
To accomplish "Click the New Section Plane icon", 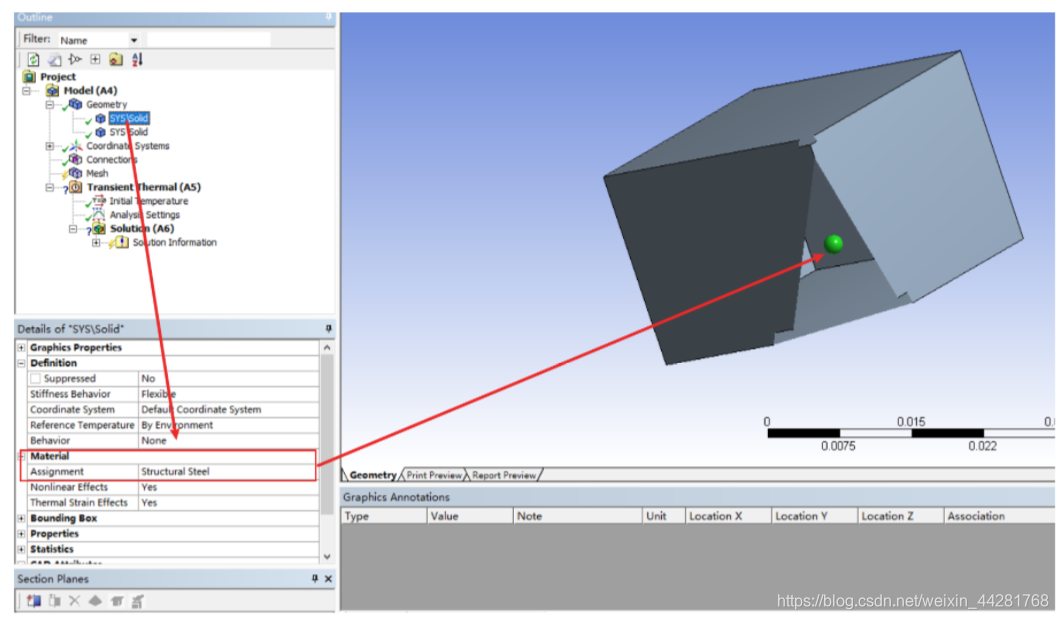I will click(x=33, y=600).
